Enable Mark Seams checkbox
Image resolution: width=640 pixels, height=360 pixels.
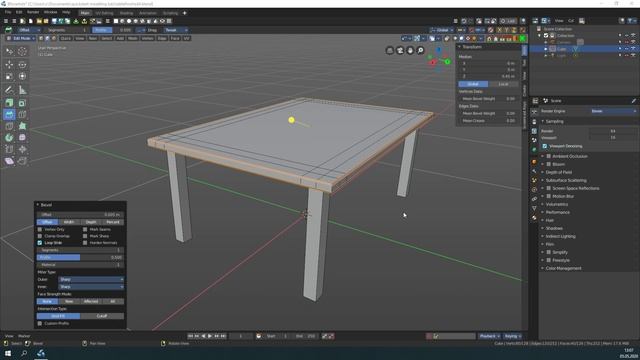click(x=85, y=229)
